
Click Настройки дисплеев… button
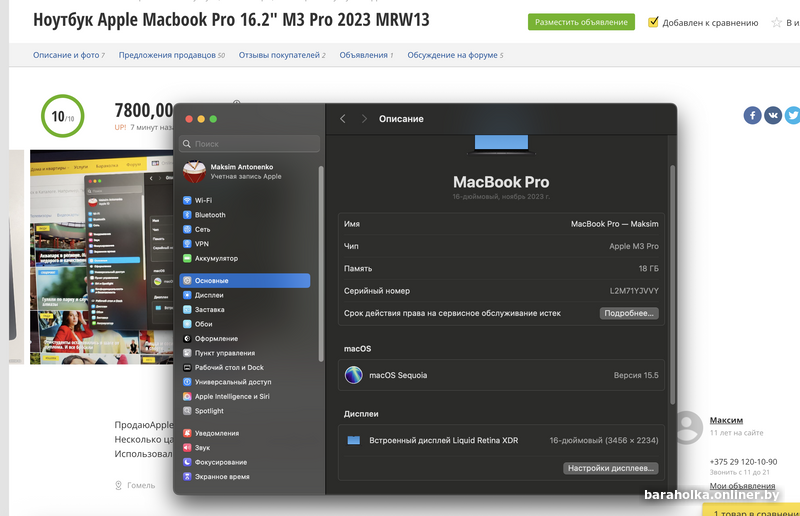pos(611,468)
